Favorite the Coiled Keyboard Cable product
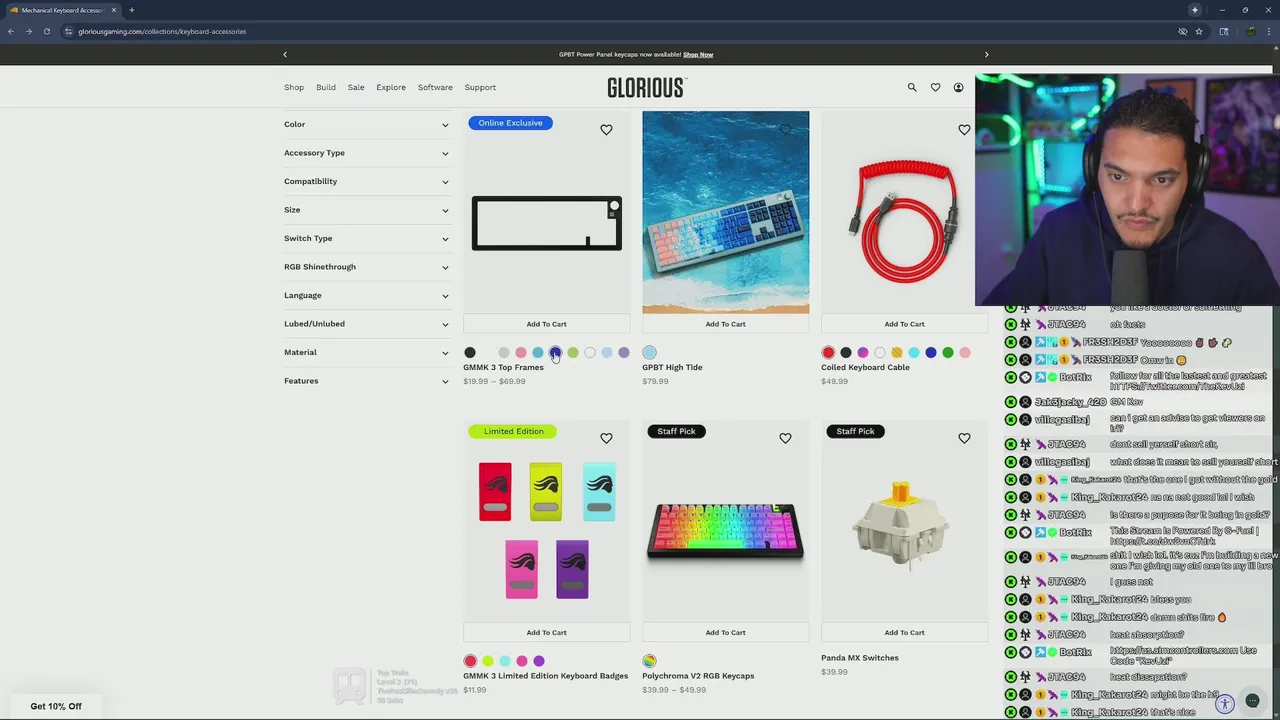1280x720 pixels. (x=964, y=129)
